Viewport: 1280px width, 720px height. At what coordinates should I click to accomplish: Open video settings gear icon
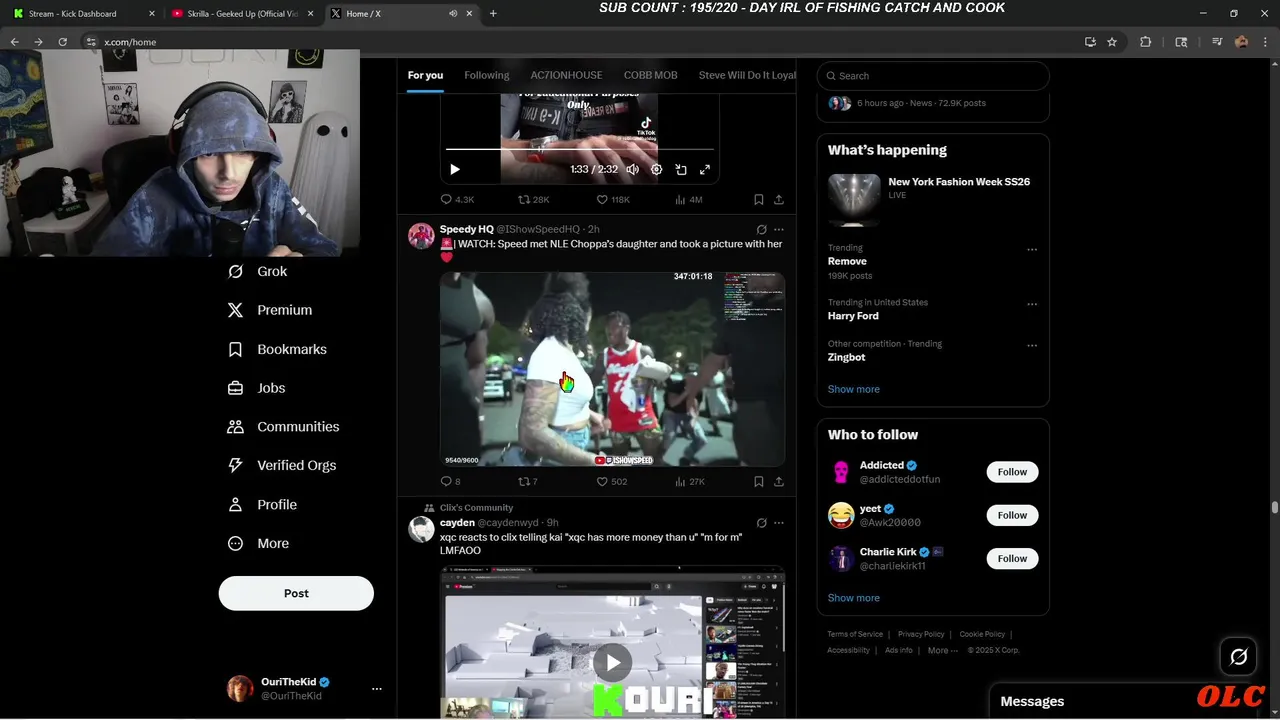pyautogui.click(x=656, y=170)
